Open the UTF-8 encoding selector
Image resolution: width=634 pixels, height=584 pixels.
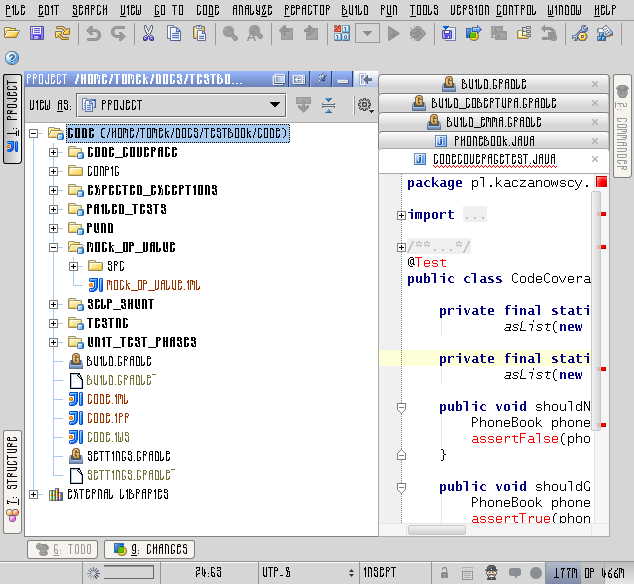click(308, 573)
